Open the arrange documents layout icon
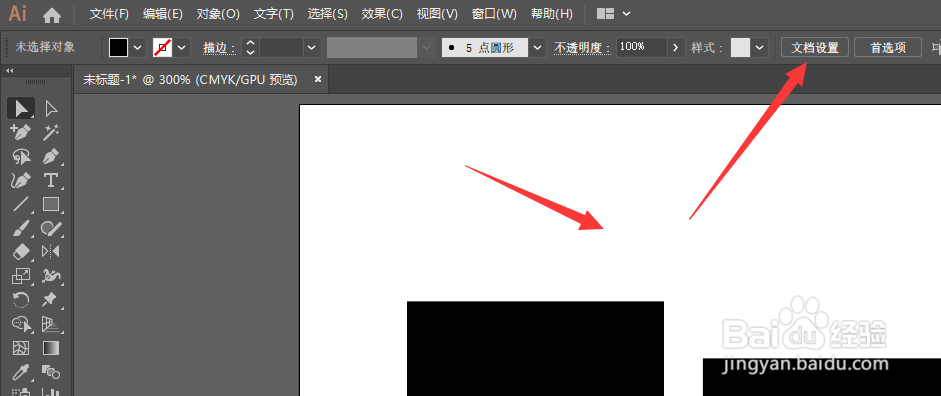 [606, 14]
